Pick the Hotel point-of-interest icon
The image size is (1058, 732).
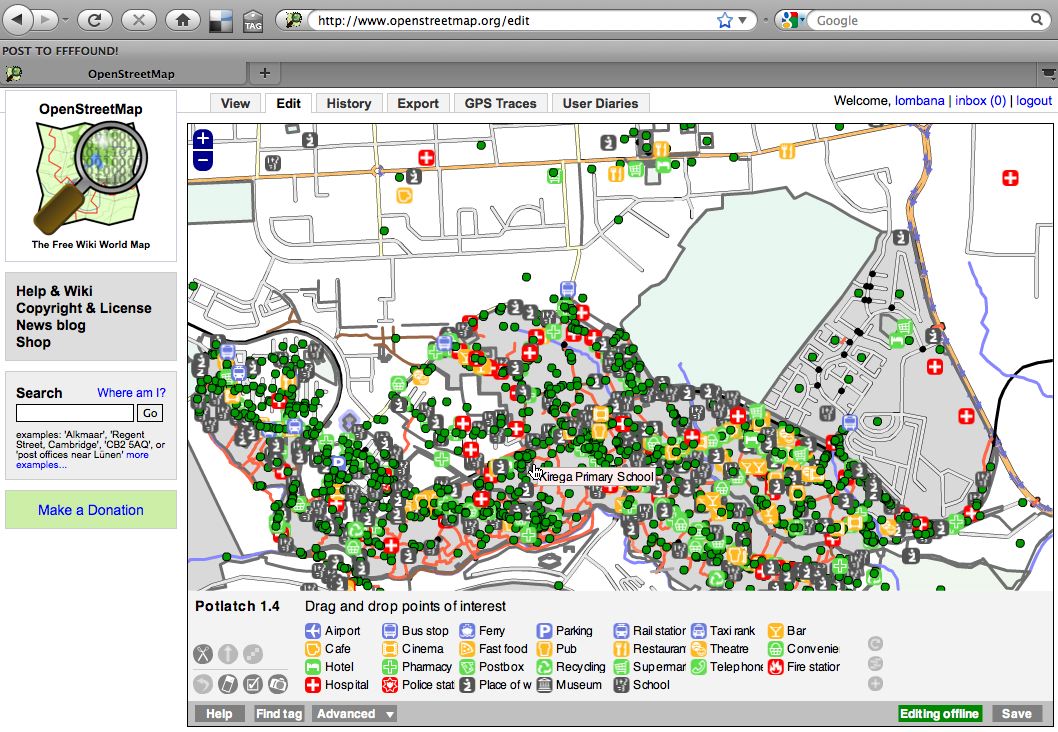(312, 667)
